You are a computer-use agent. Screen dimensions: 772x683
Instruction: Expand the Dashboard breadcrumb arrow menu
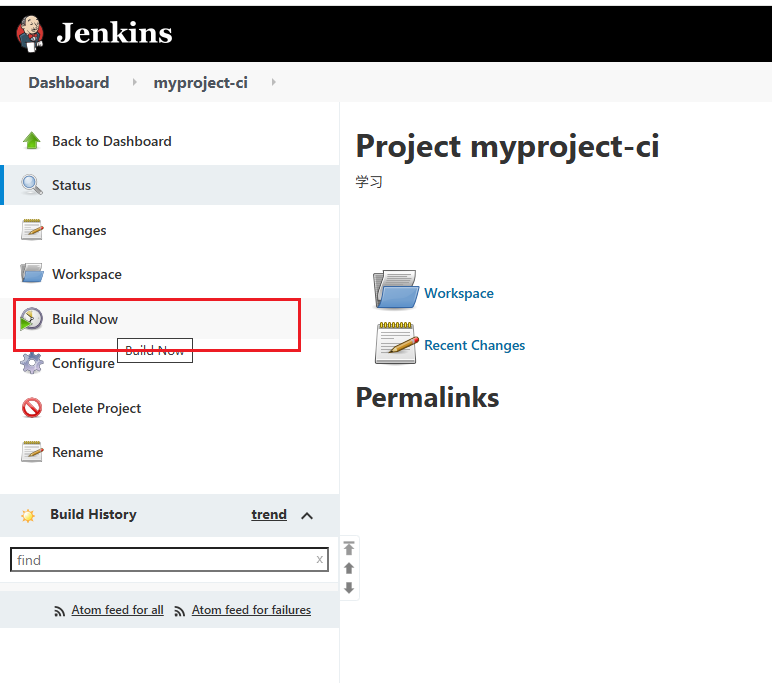134,82
